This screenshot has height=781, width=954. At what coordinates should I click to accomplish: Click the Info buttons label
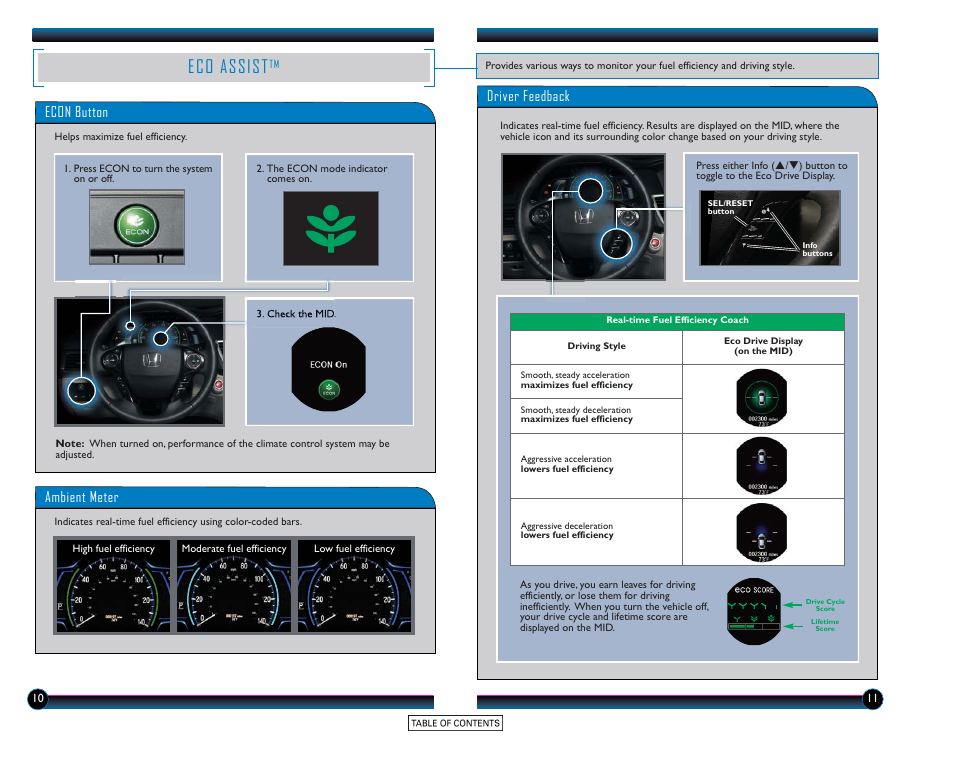point(816,249)
